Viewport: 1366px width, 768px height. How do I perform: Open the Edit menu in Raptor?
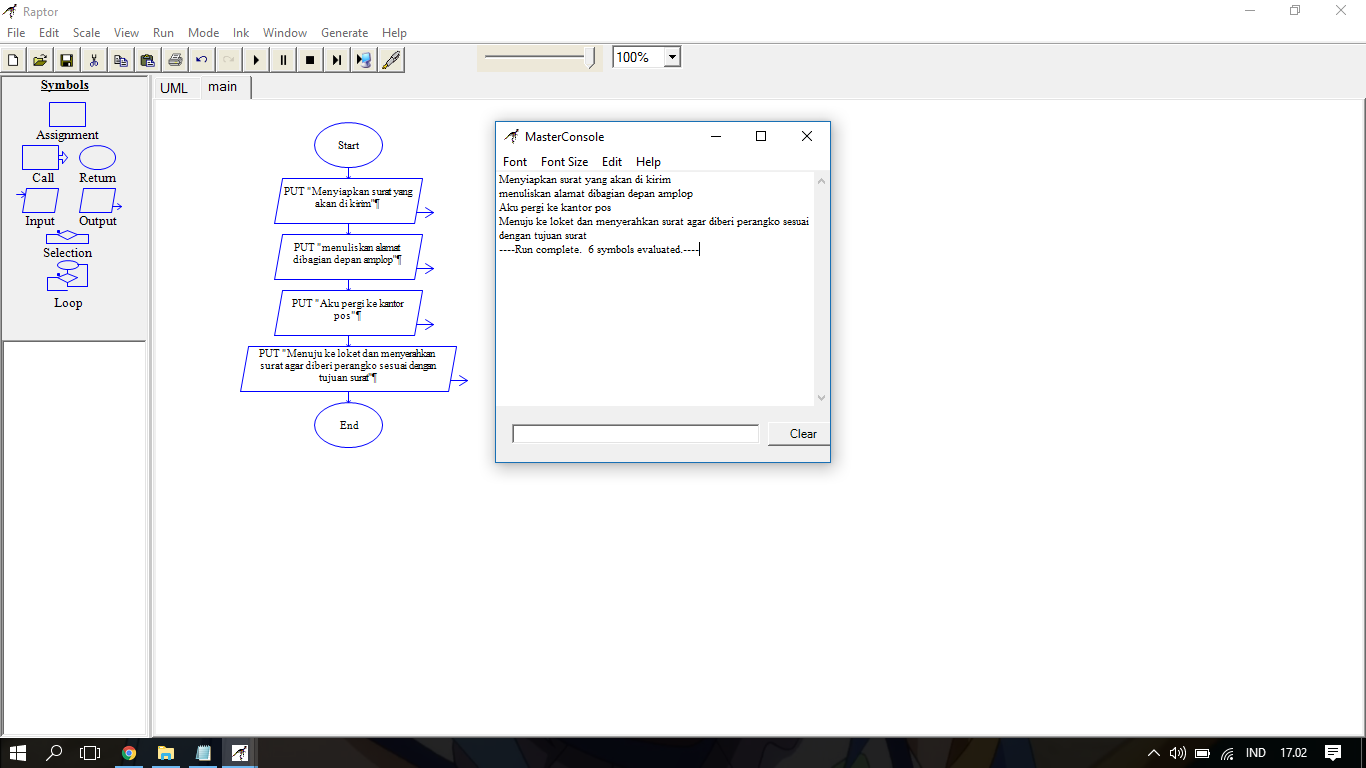tap(49, 33)
